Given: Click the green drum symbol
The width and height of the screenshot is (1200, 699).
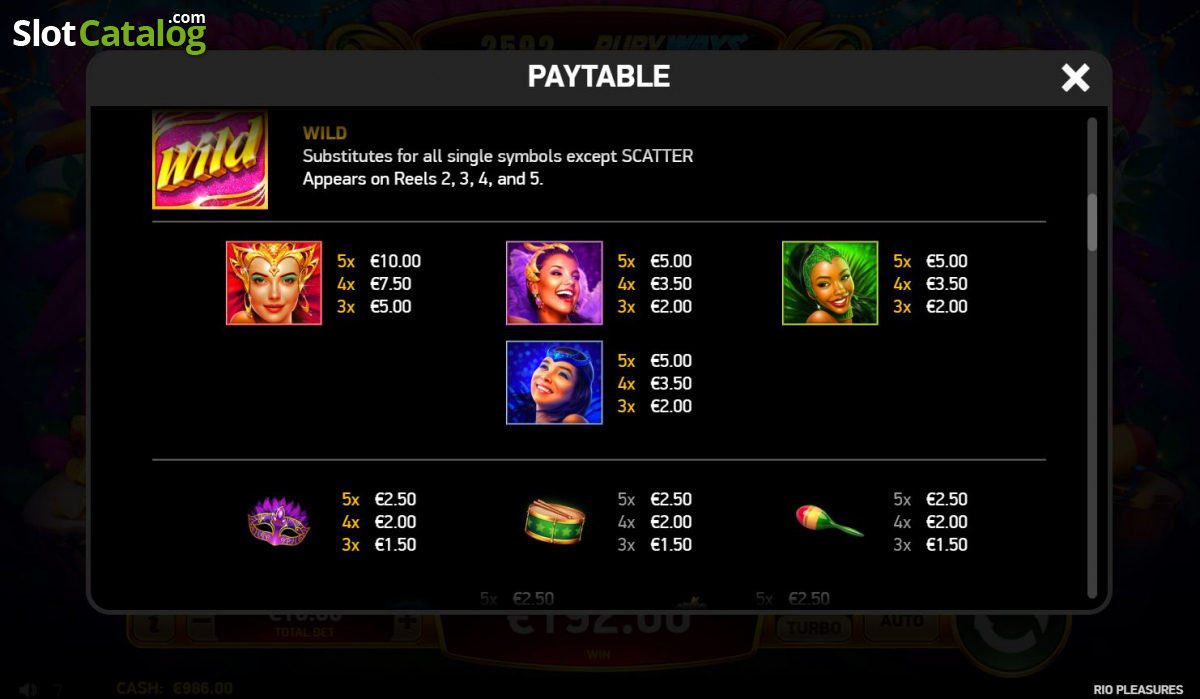Looking at the screenshot, I should coord(555,522).
